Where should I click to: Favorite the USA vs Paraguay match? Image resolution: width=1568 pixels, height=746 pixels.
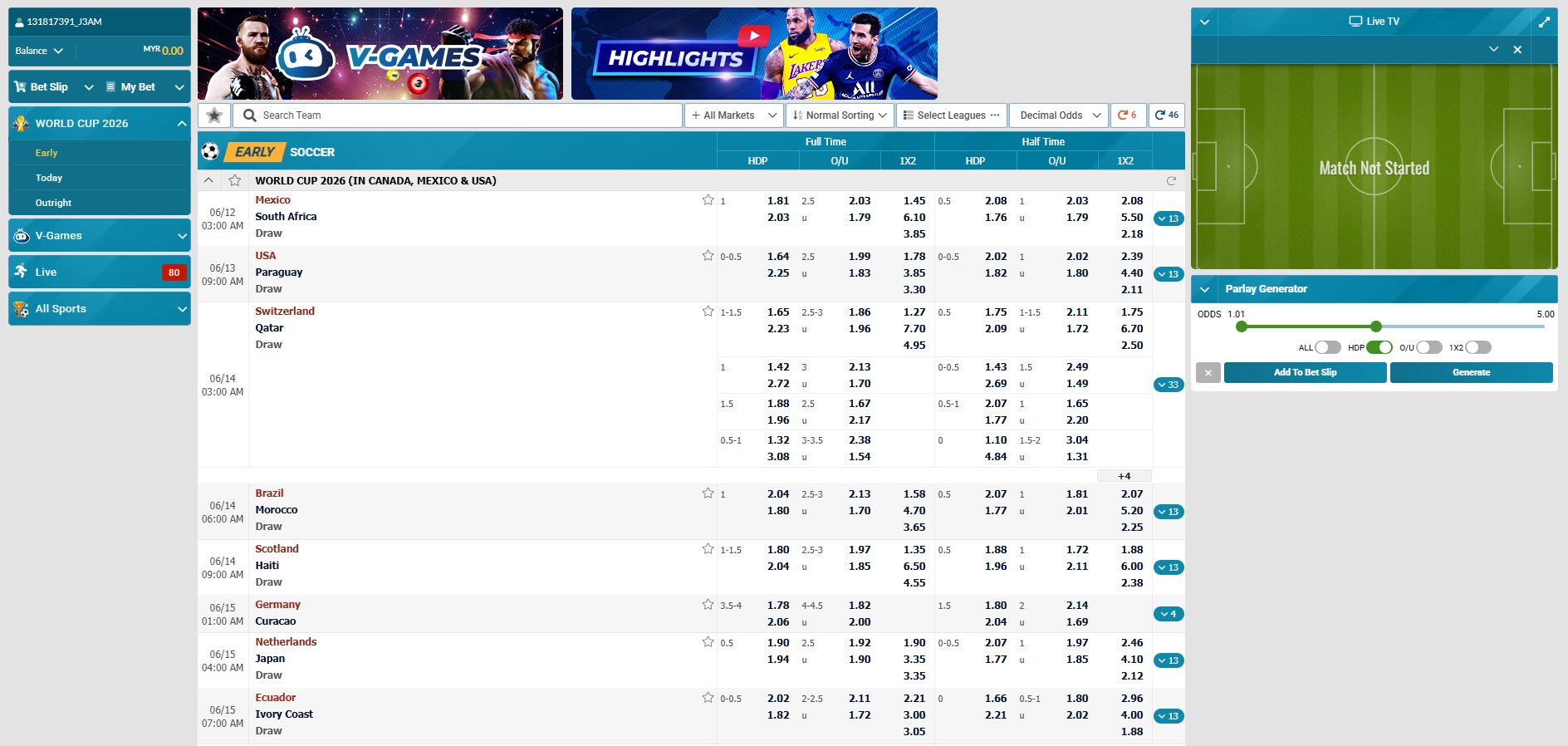(708, 255)
